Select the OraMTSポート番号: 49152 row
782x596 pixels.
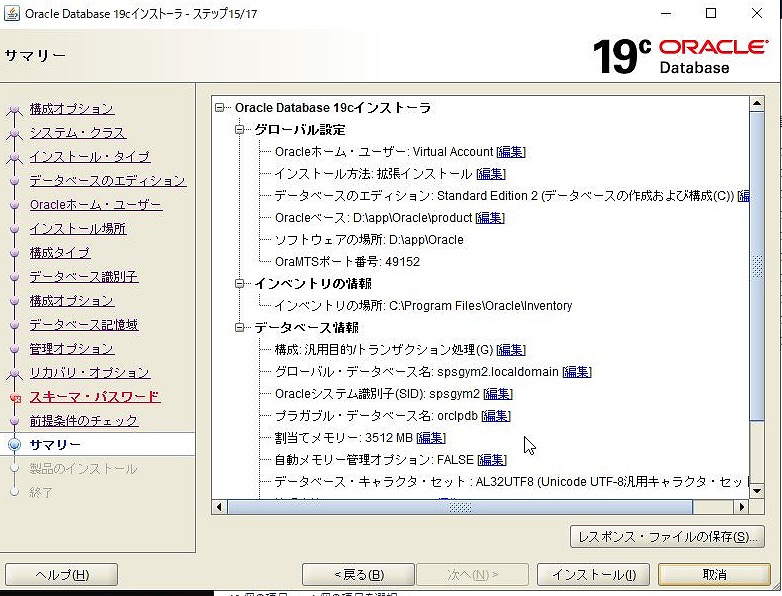347,262
